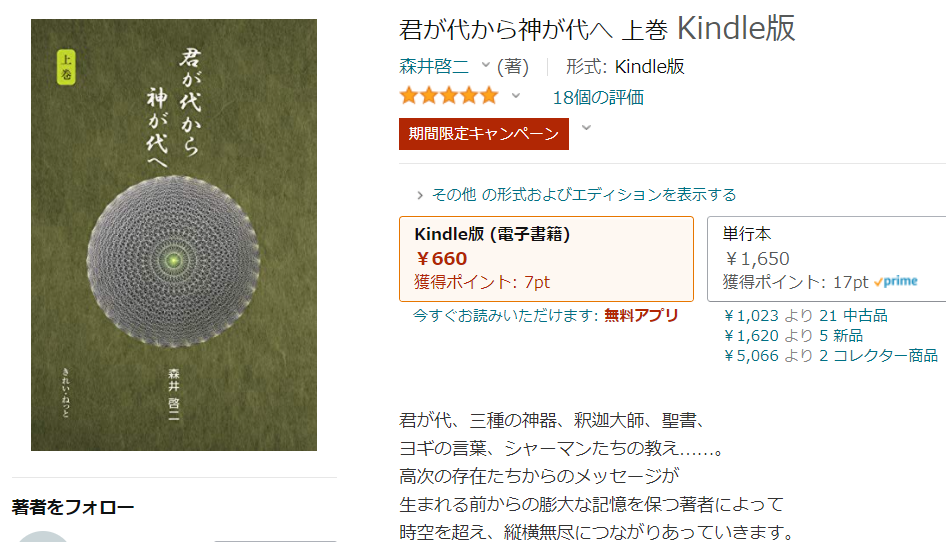946x542 pixels.
Task: Open the 君が代から神が代へ book cover image
Action: coord(174,235)
